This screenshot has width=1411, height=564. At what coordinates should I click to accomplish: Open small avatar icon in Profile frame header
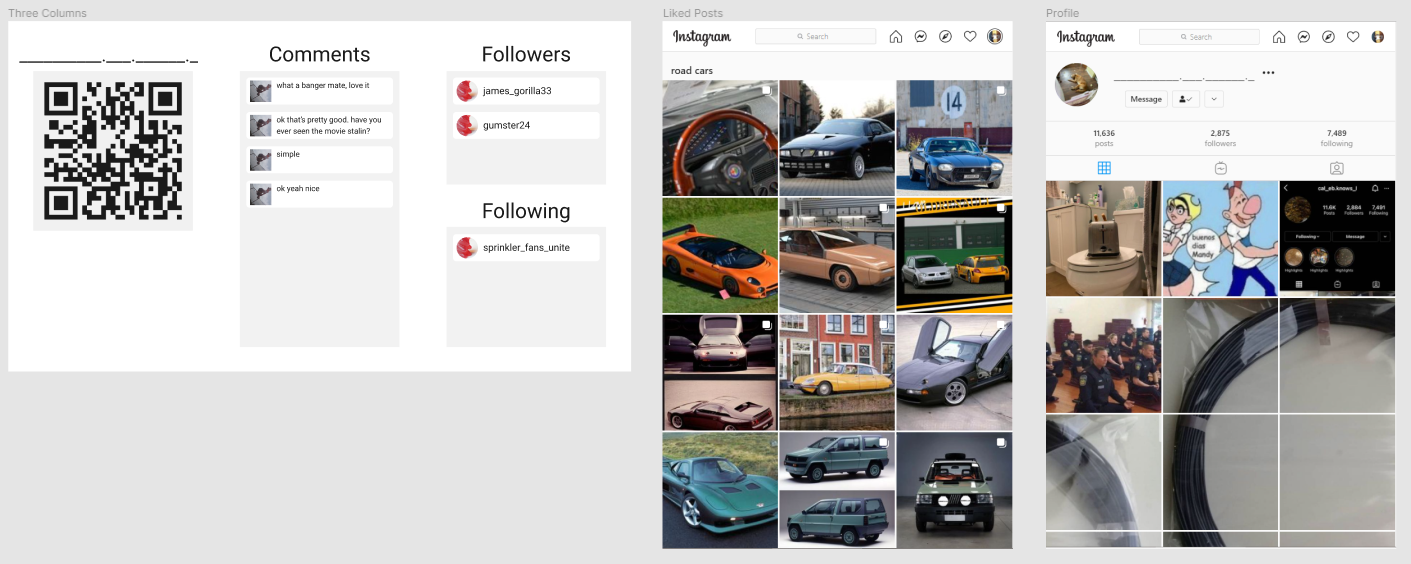1378,37
